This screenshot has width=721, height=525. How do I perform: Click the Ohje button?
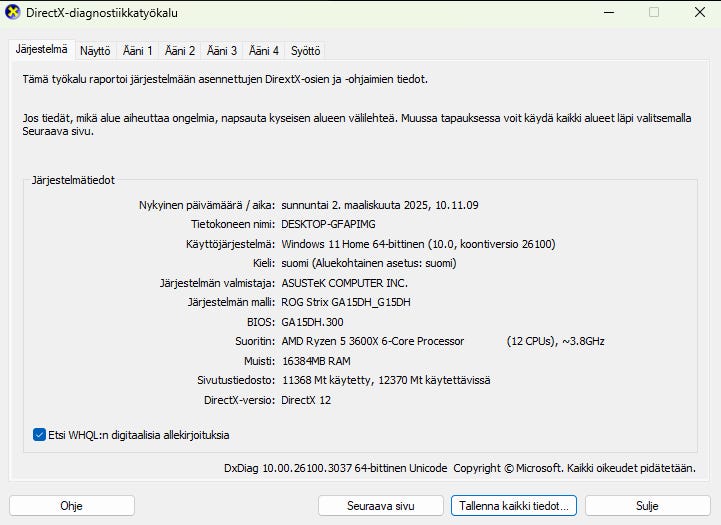click(72, 506)
